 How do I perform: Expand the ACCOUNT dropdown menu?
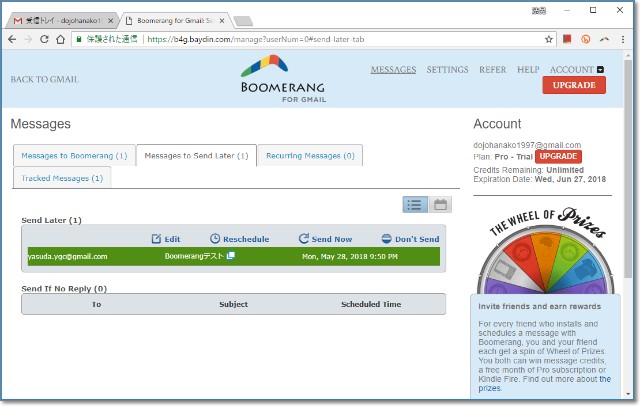pyautogui.click(x=600, y=70)
